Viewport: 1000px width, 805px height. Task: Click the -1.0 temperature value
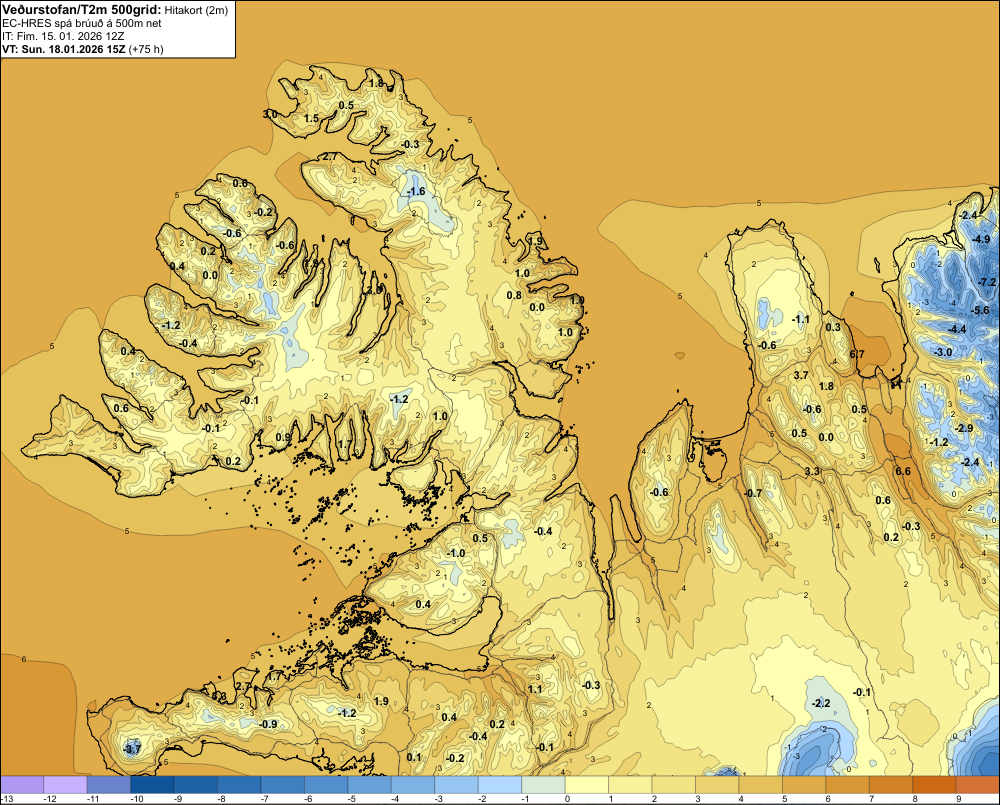[x=456, y=553]
